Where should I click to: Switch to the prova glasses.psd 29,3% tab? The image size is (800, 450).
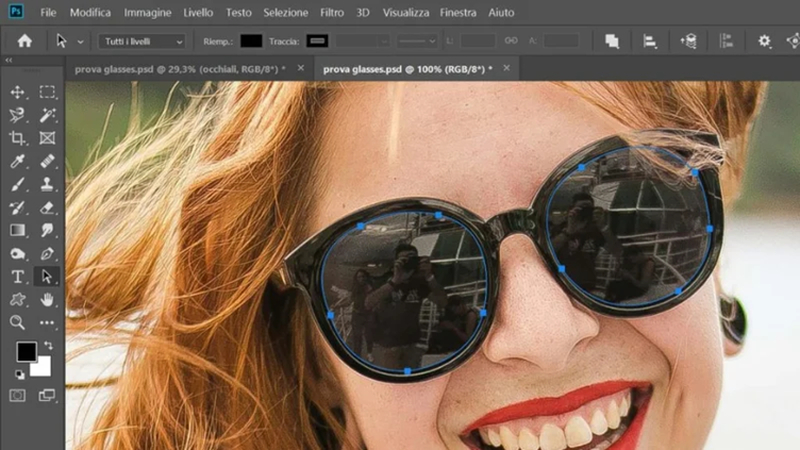click(x=180, y=69)
